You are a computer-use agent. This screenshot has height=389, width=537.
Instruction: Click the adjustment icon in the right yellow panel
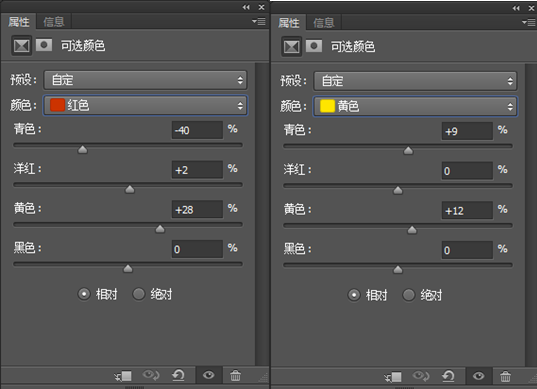[x=291, y=47]
